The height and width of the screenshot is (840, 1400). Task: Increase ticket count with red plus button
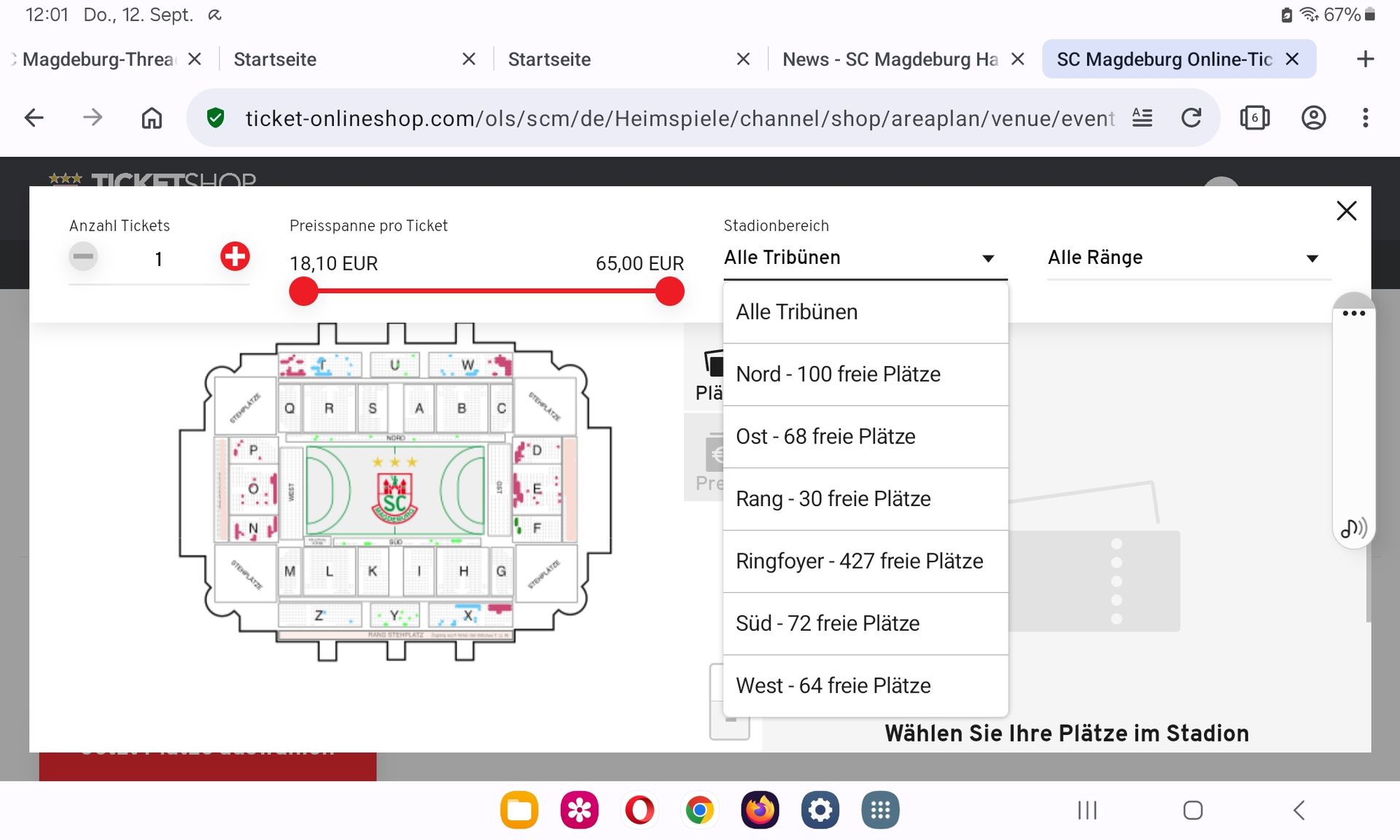pyautogui.click(x=235, y=257)
